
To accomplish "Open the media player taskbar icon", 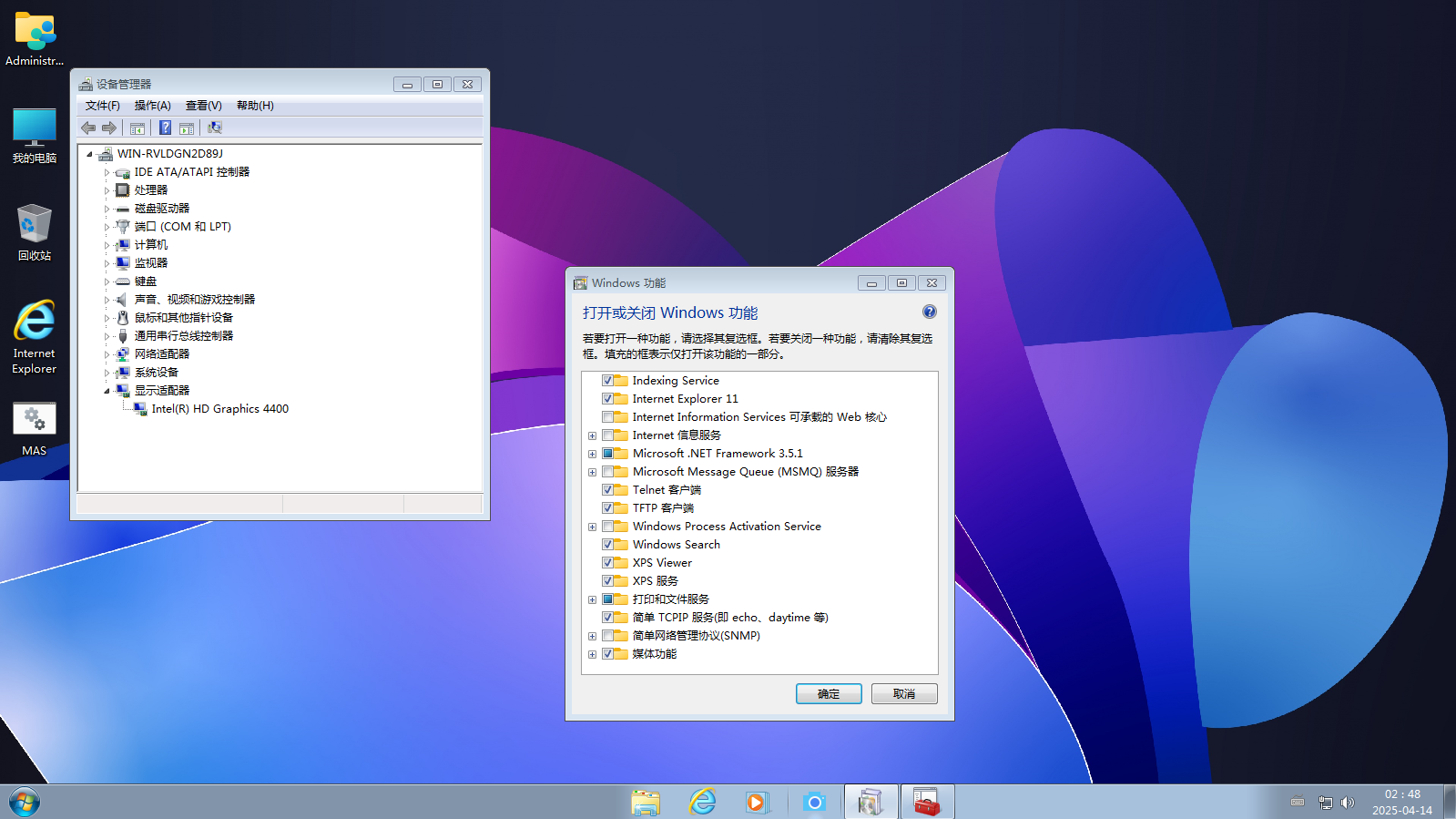I will (758, 802).
